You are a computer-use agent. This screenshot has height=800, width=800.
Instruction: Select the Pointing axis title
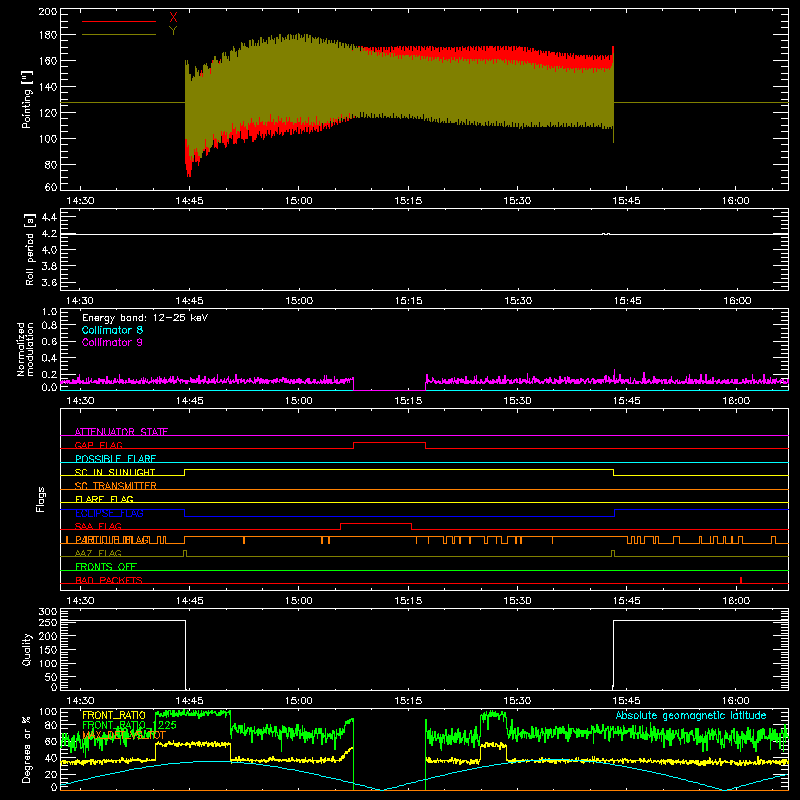(27, 99)
